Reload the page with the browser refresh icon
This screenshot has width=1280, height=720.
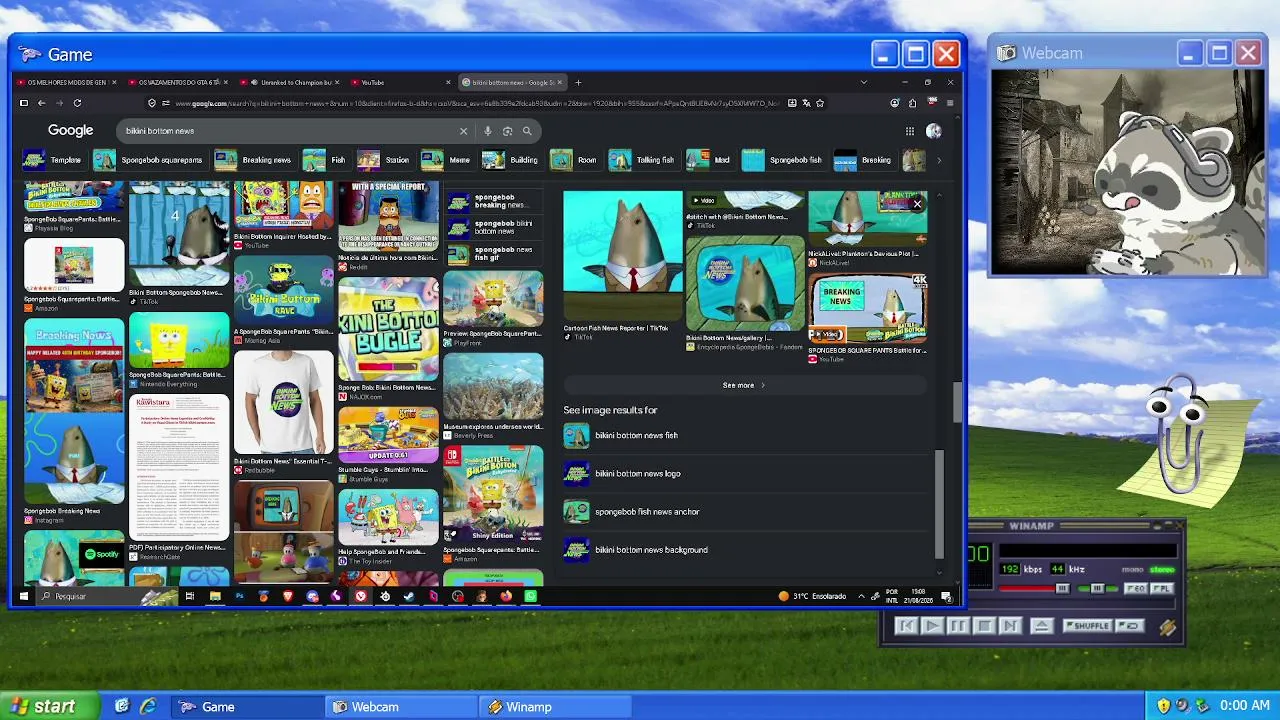pyautogui.click(x=77, y=103)
